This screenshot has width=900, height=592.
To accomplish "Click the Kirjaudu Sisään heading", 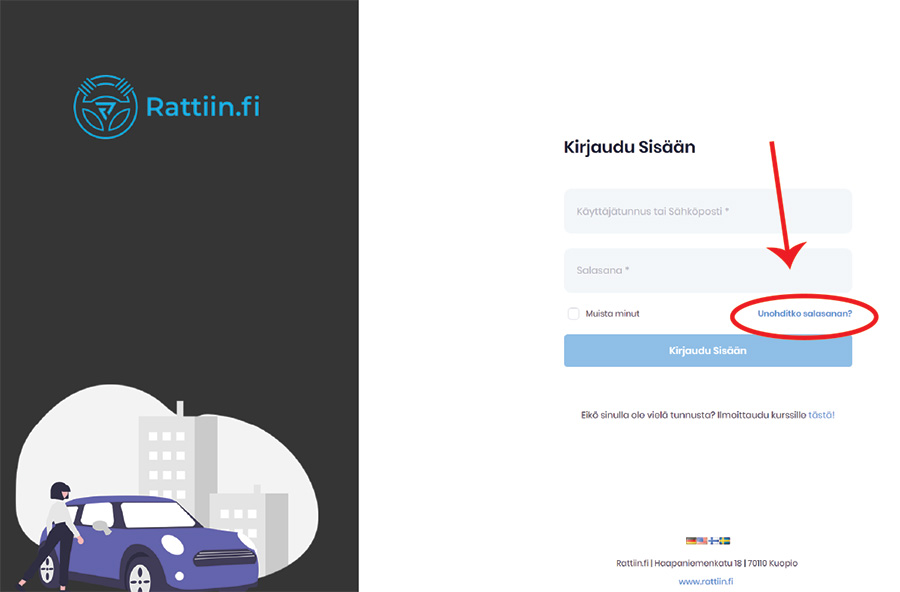I will pyautogui.click(x=629, y=147).
